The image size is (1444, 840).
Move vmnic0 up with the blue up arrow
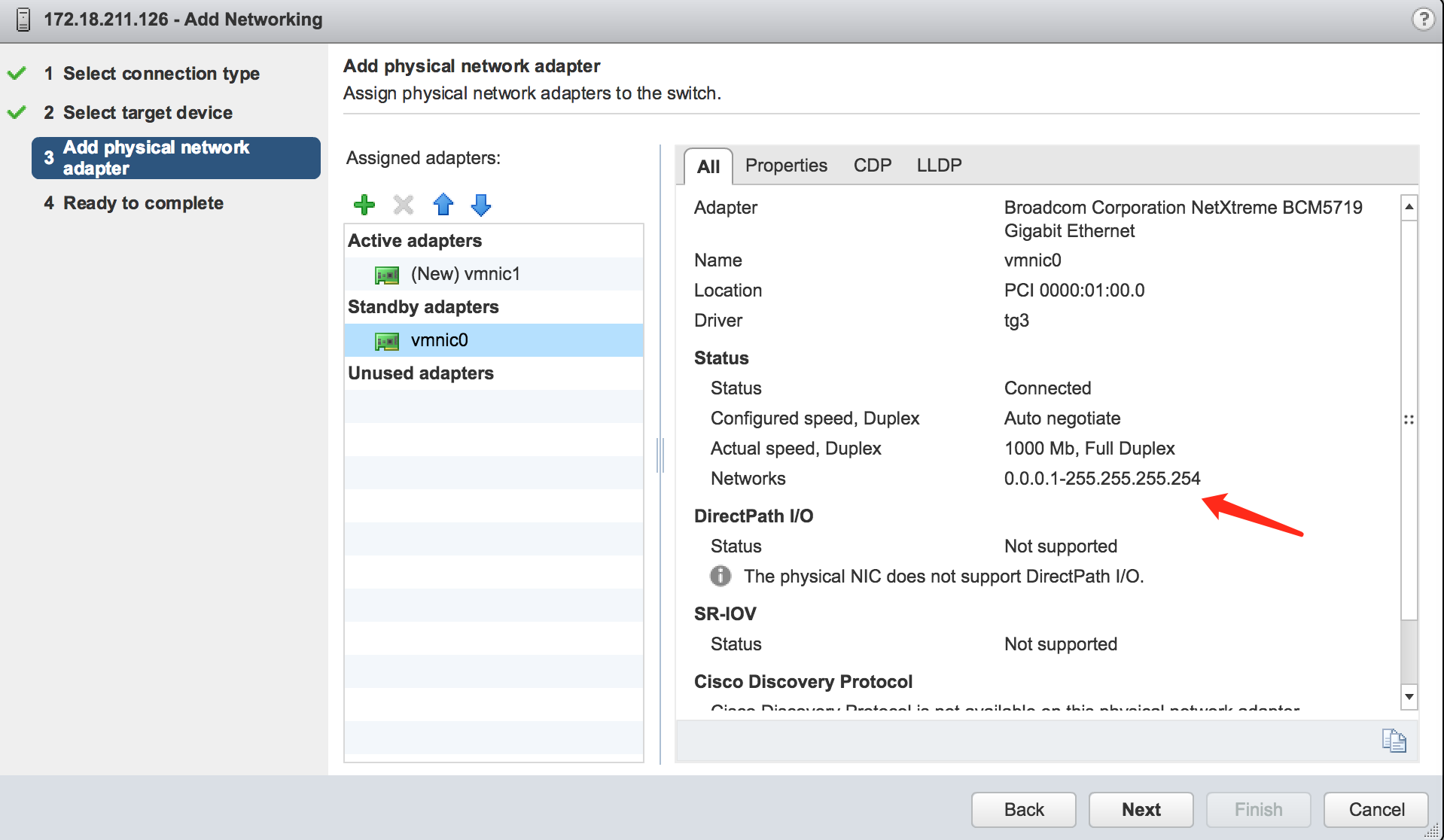point(443,204)
